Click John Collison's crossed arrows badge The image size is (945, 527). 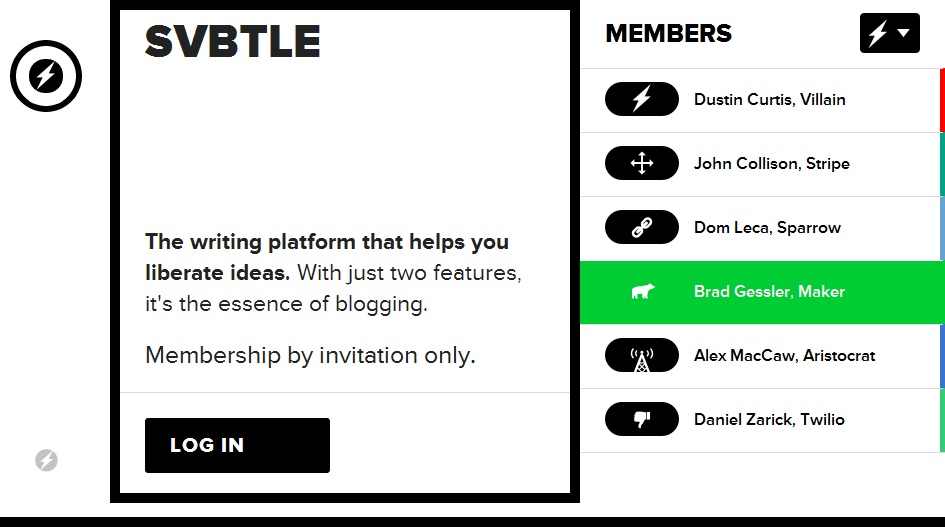(x=642, y=163)
